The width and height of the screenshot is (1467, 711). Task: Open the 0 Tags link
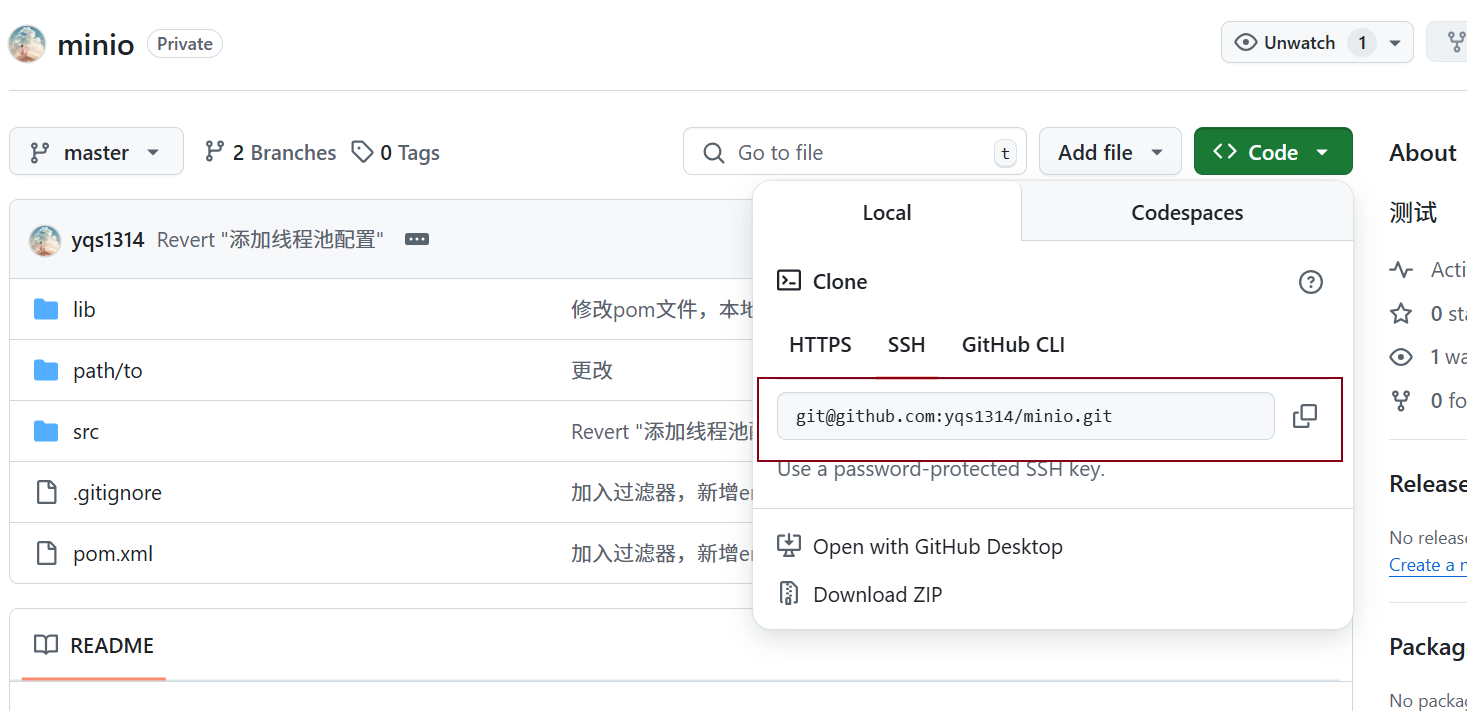click(396, 152)
